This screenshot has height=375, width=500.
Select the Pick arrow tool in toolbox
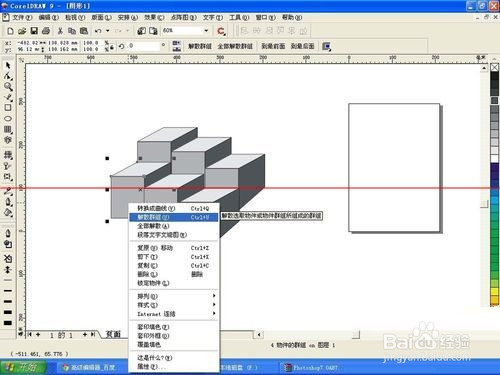click(8, 66)
